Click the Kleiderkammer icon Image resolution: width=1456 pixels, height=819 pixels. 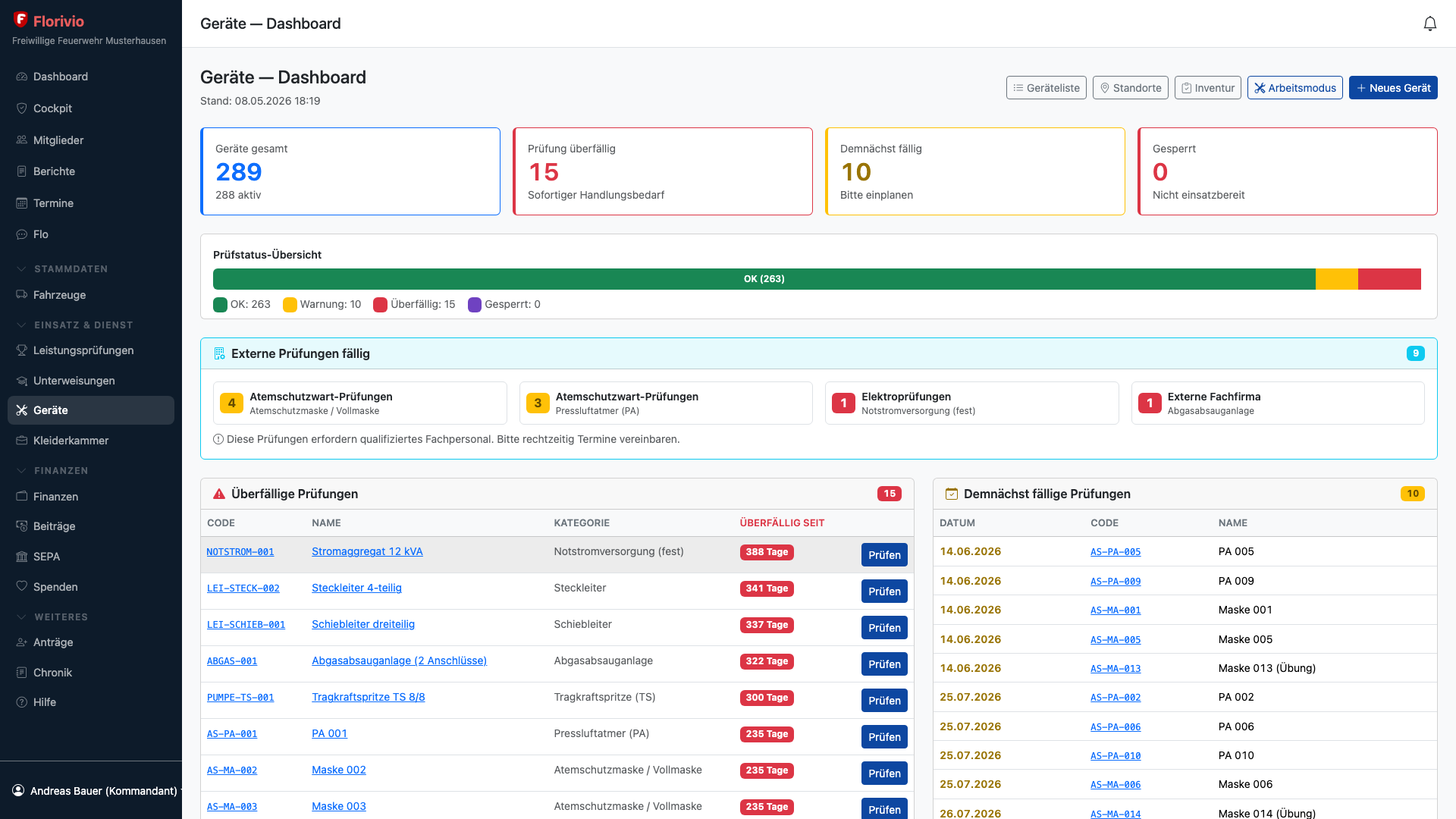tap(22, 441)
